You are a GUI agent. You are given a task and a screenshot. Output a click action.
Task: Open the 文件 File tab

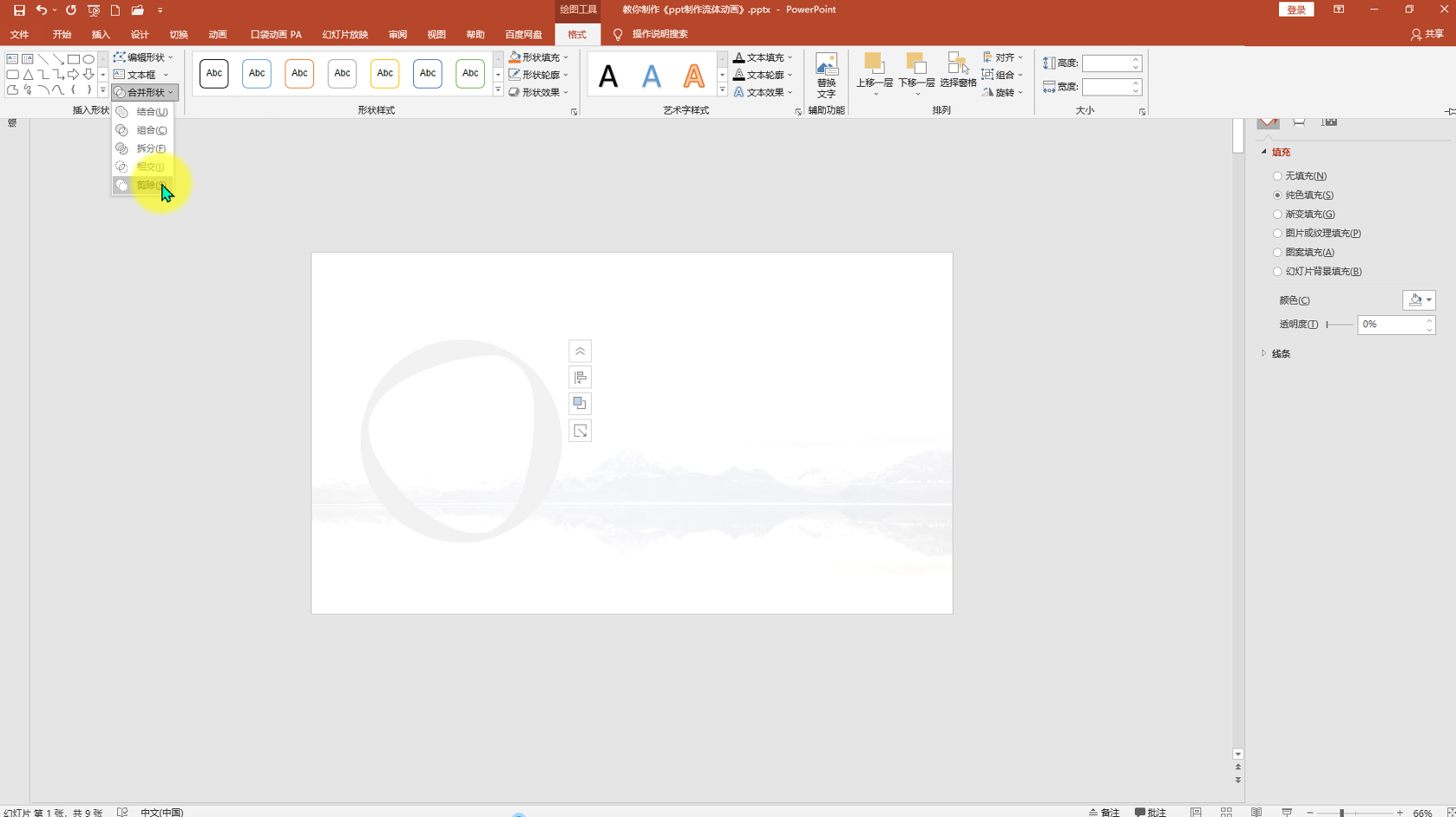point(19,35)
